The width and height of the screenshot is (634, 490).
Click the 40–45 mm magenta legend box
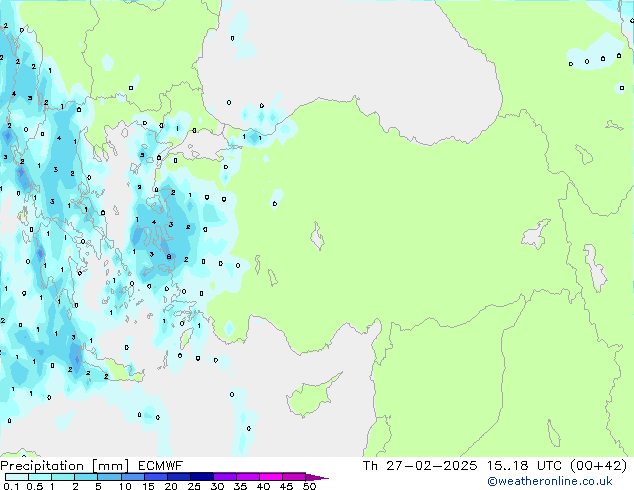(x=271, y=477)
